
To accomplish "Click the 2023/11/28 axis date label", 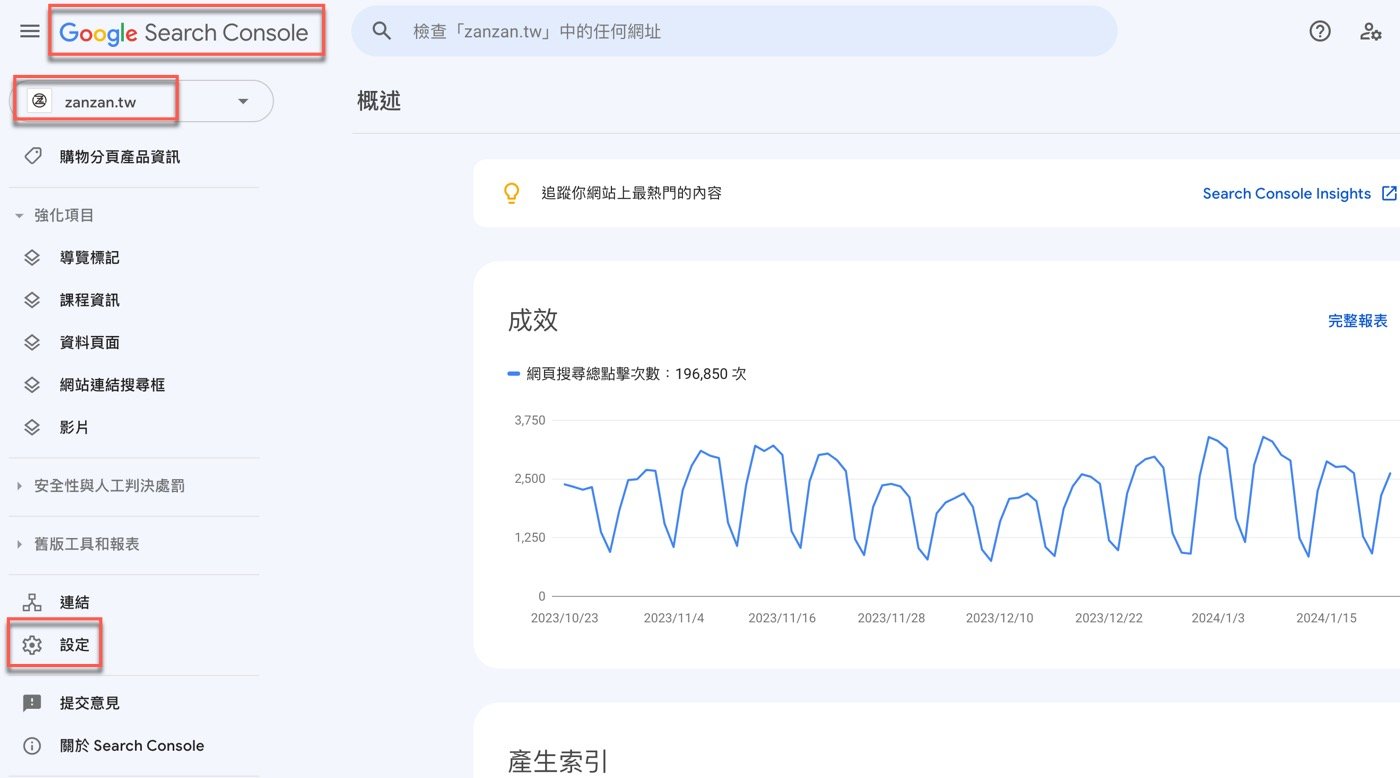I will point(891,618).
